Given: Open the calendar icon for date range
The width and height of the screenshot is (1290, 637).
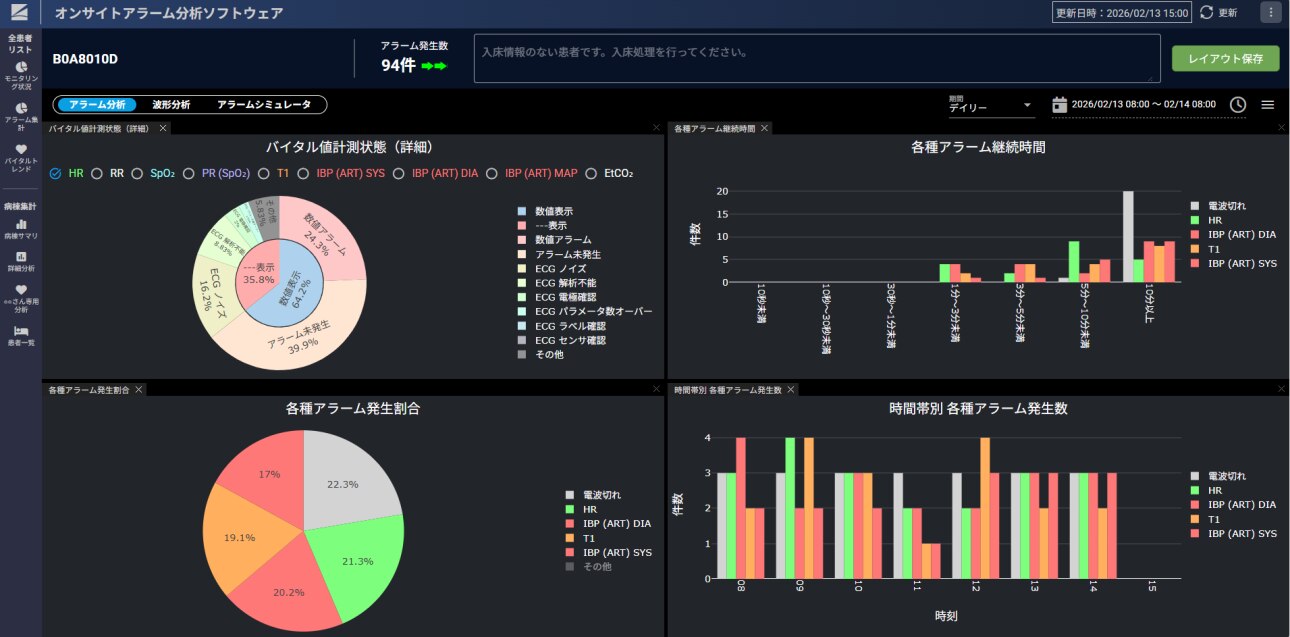Looking at the screenshot, I should click(1060, 104).
